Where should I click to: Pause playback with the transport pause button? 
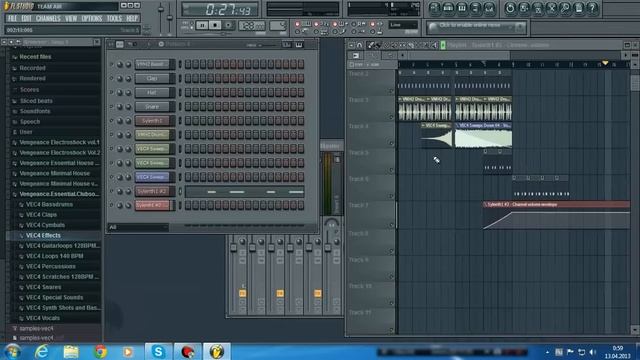(x=202, y=25)
